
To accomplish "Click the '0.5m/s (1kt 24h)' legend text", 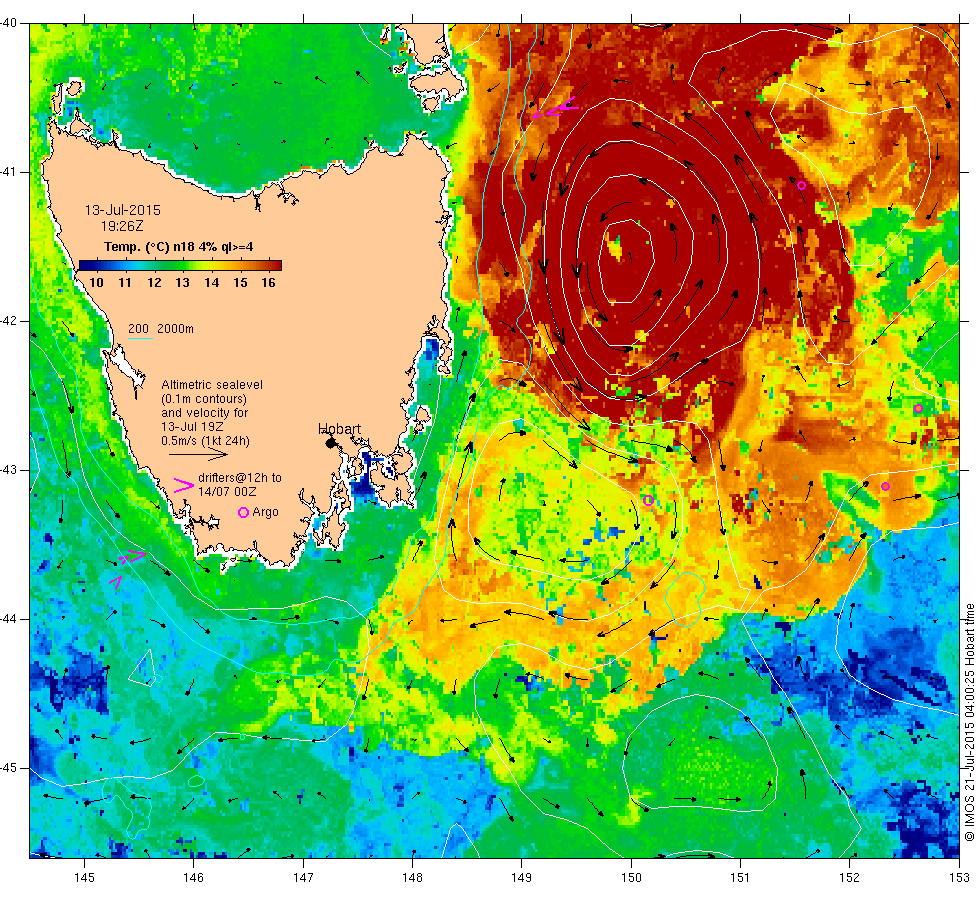I will point(205,441).
